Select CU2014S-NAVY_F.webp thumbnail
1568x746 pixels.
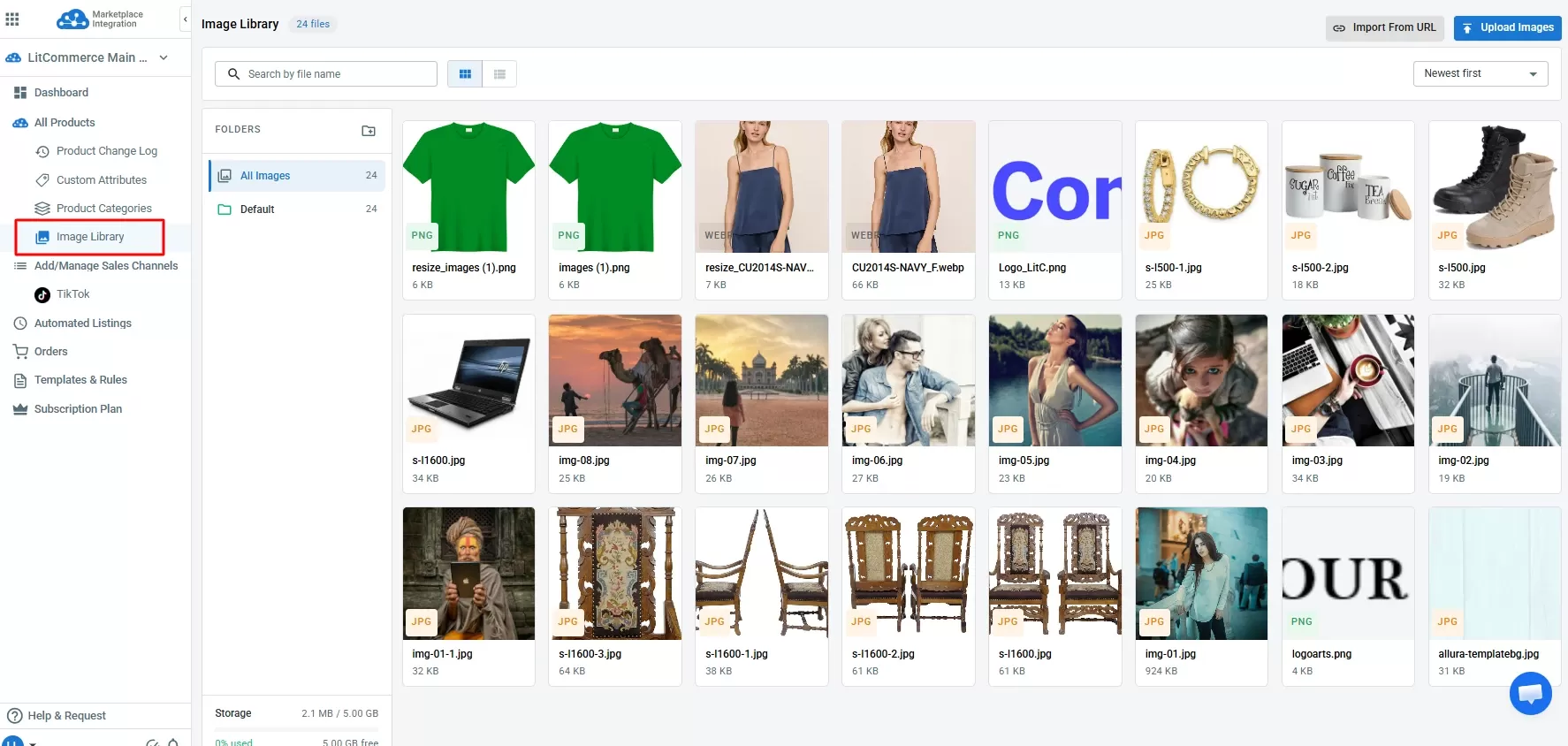coord(909,186)
